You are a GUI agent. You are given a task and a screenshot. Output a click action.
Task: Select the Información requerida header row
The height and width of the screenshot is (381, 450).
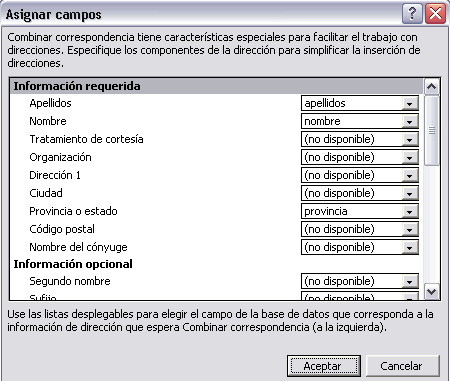[217, 86]
